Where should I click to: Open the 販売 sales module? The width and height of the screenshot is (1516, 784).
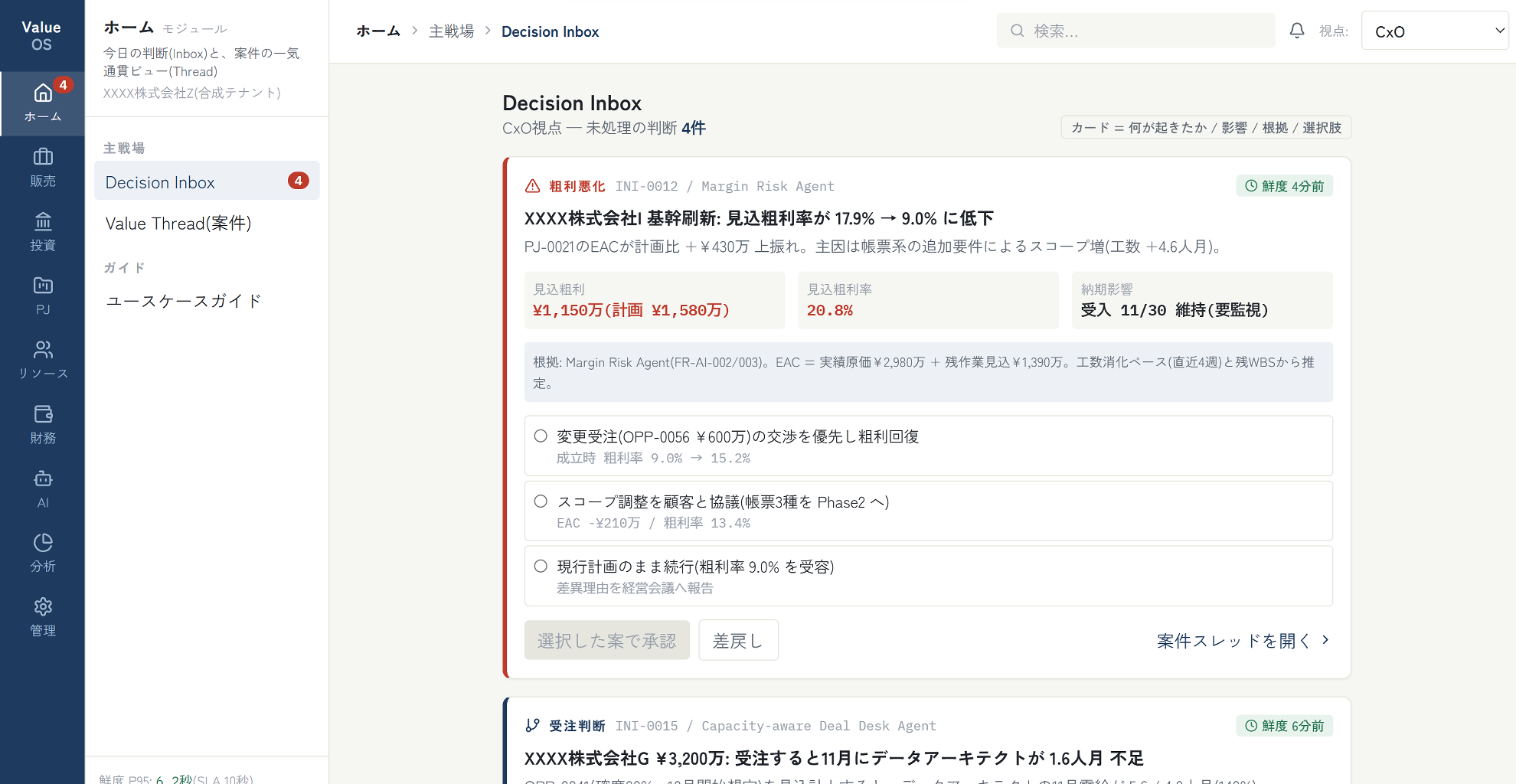tap(42, 168)
